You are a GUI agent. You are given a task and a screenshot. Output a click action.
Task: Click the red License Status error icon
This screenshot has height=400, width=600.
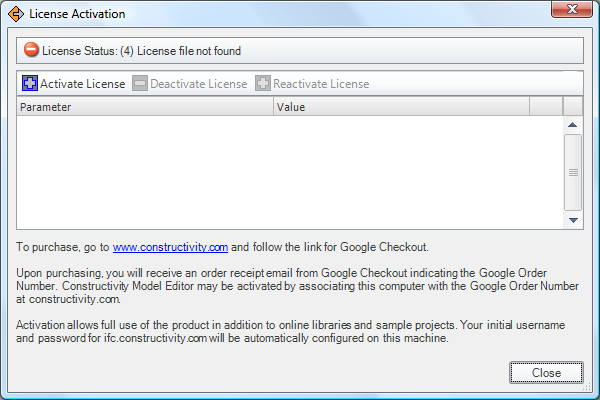click(x=31, y=50)
